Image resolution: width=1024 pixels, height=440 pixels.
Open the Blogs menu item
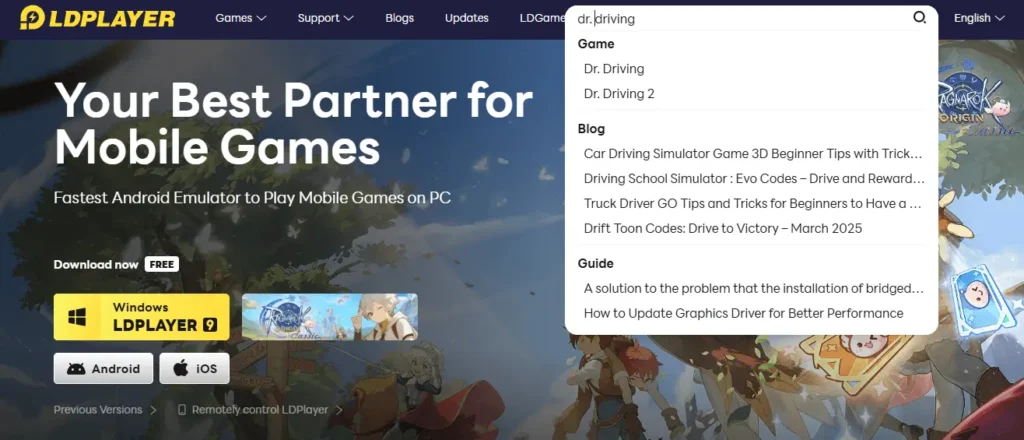click(400, 18)
